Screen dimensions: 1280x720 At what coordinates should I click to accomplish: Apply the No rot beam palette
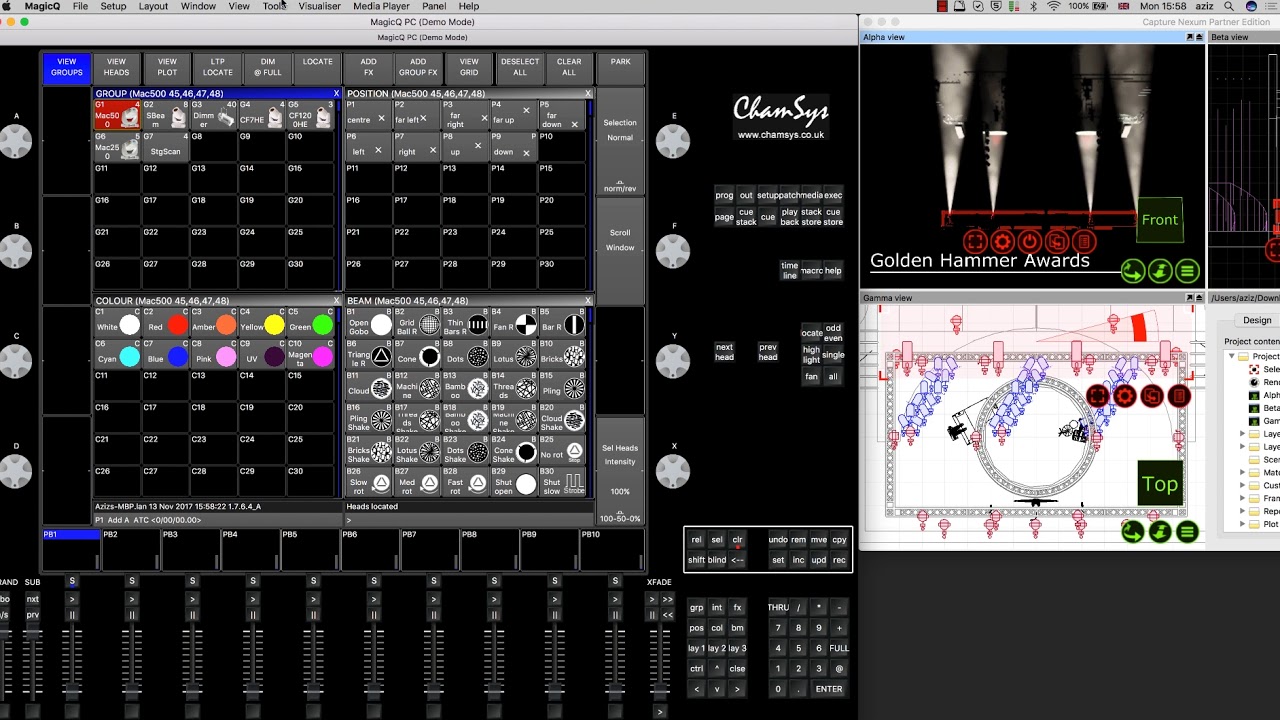pyautogui.click(x=564, y=452)
